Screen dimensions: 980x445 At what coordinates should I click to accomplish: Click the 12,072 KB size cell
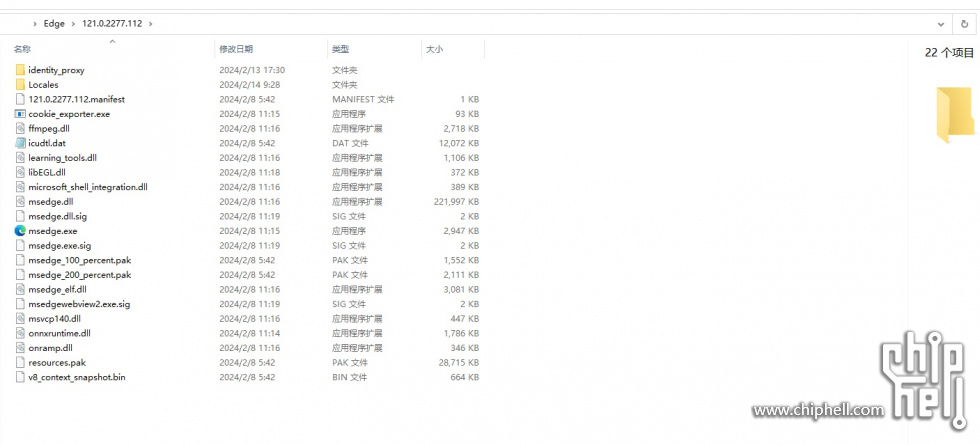coord(459,143)
